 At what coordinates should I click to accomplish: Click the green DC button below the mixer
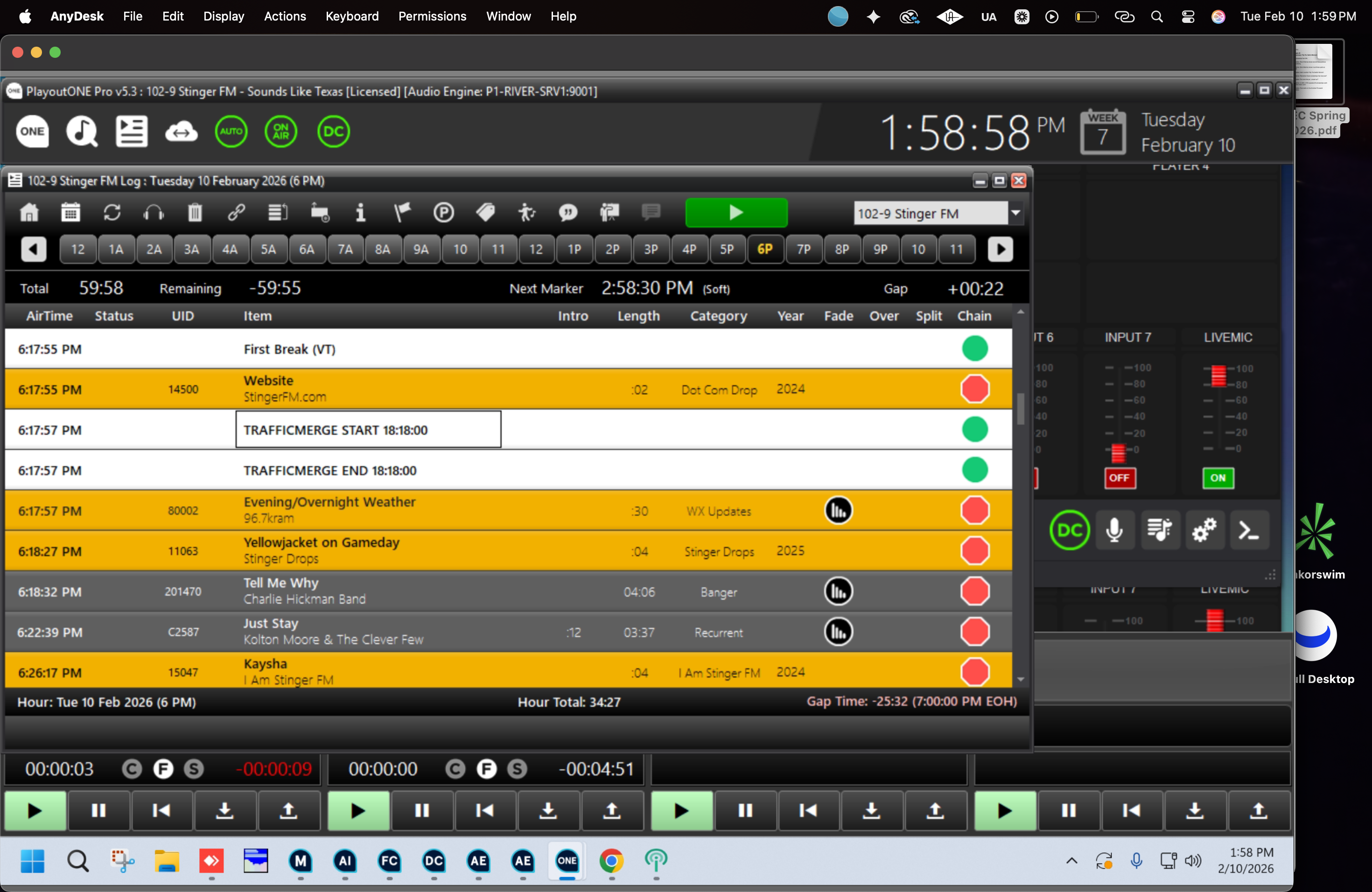tap(1069, 530)
